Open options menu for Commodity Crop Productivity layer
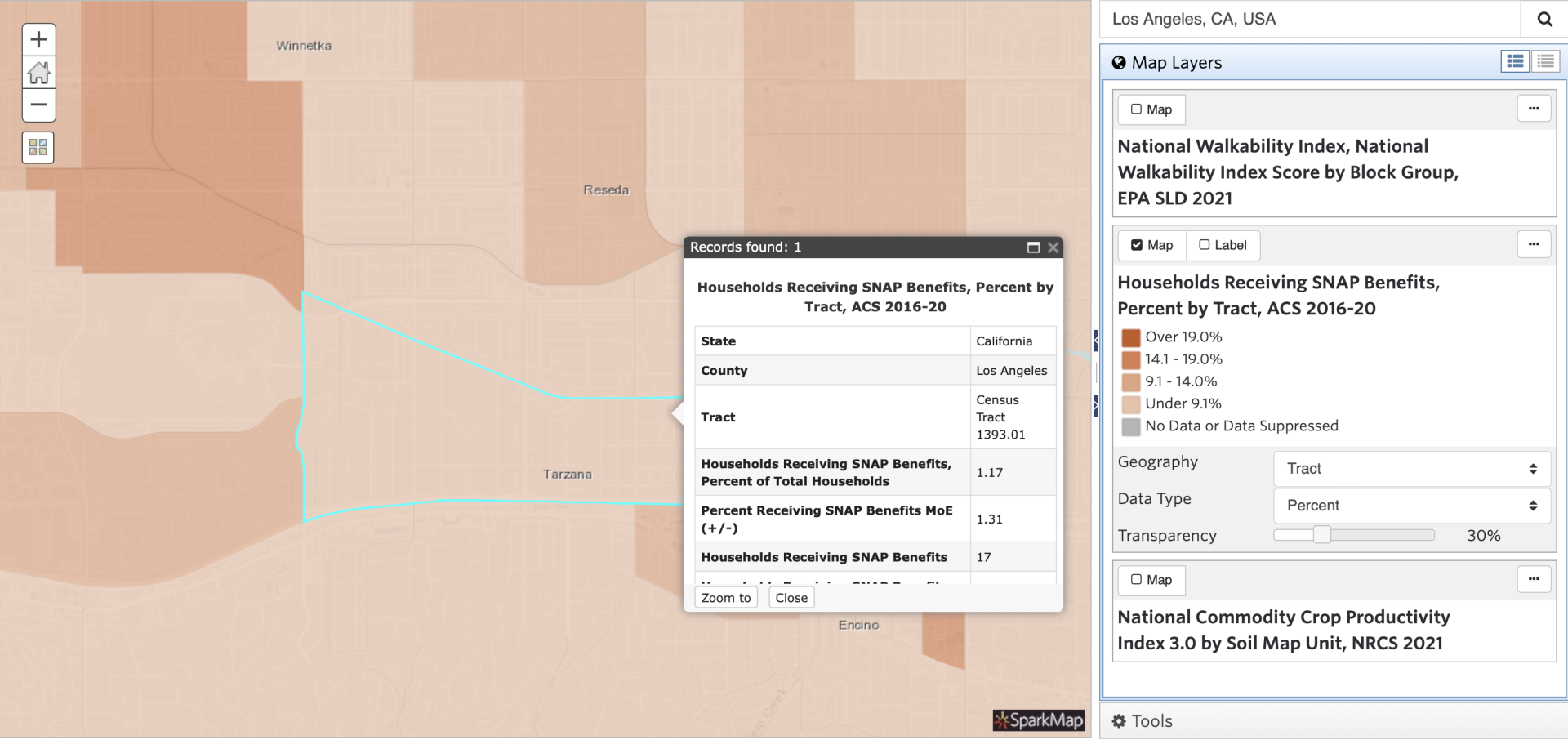 tap(1535, 579)
